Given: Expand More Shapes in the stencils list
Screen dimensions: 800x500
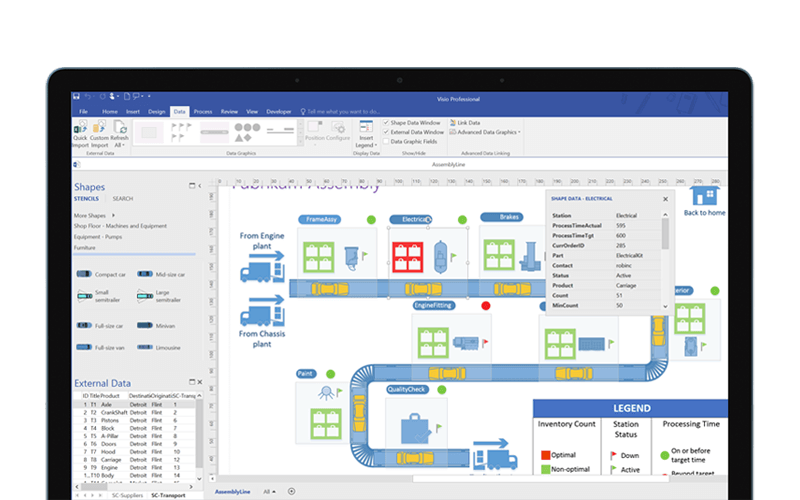Looking at the screenshot, I should click(91, 215).
